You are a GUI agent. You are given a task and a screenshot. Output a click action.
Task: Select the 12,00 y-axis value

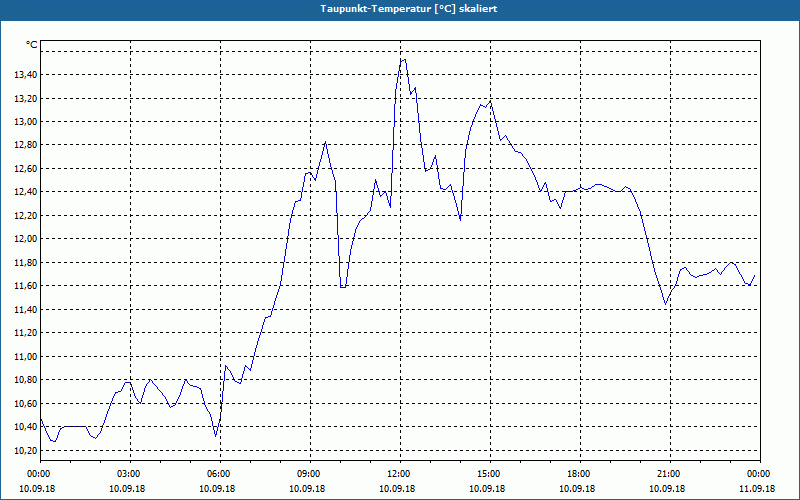click(x=27, y=239)
